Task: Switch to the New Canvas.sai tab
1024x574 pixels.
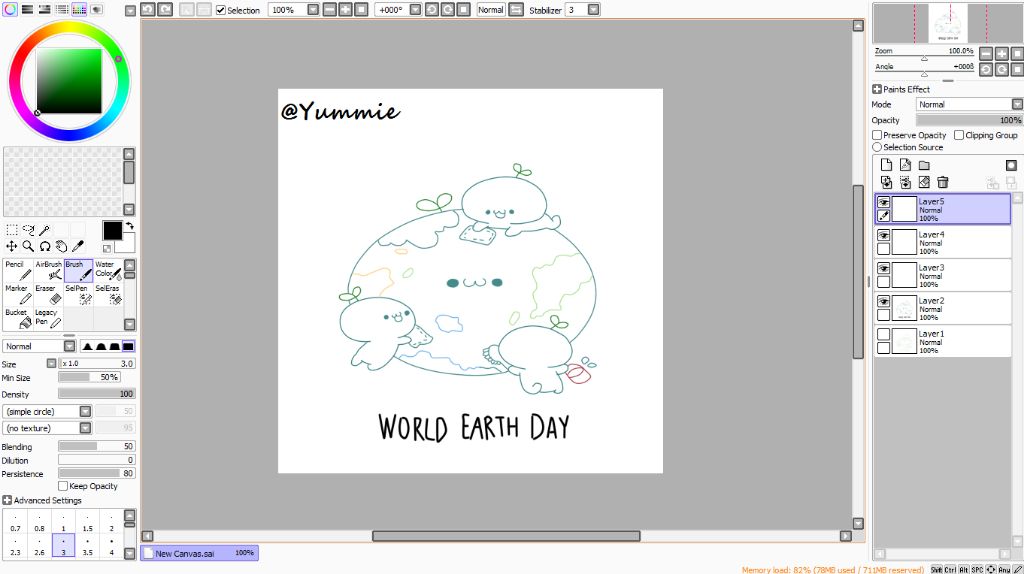Action: coord(199,553)
